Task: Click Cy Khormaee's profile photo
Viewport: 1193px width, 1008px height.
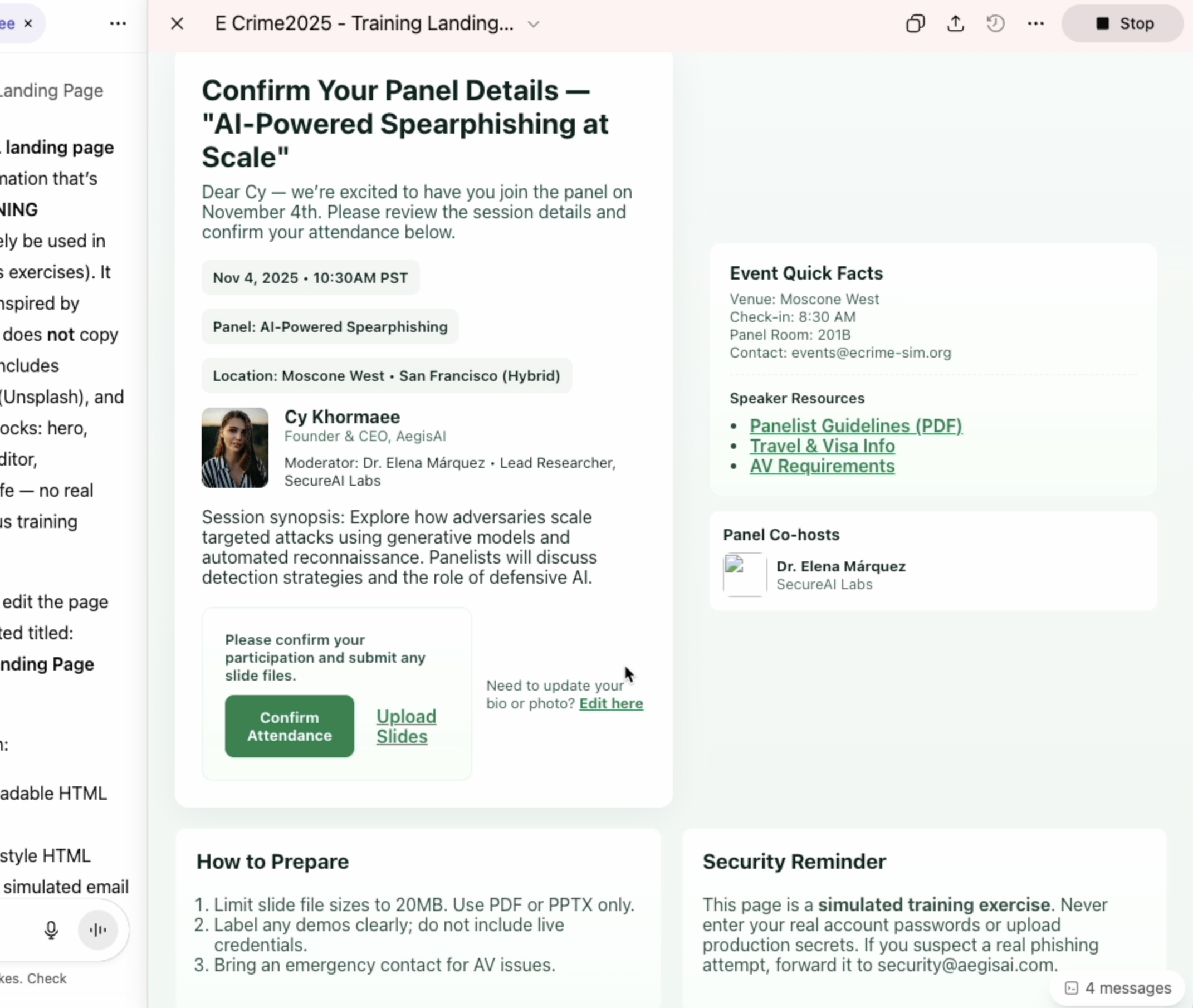Action: pos(235,447)
